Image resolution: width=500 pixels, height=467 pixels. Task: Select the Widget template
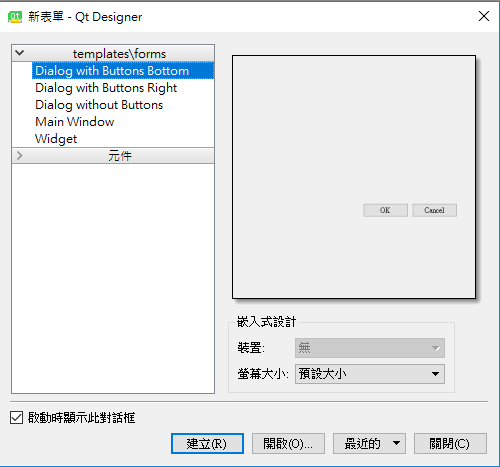[56, 139]
